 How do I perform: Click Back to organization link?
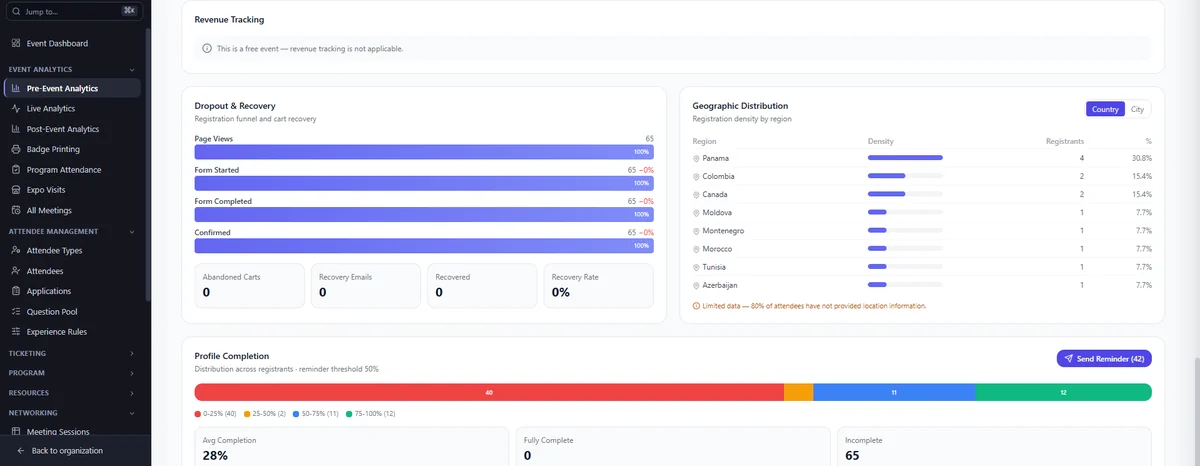click(x=60, y=451)
